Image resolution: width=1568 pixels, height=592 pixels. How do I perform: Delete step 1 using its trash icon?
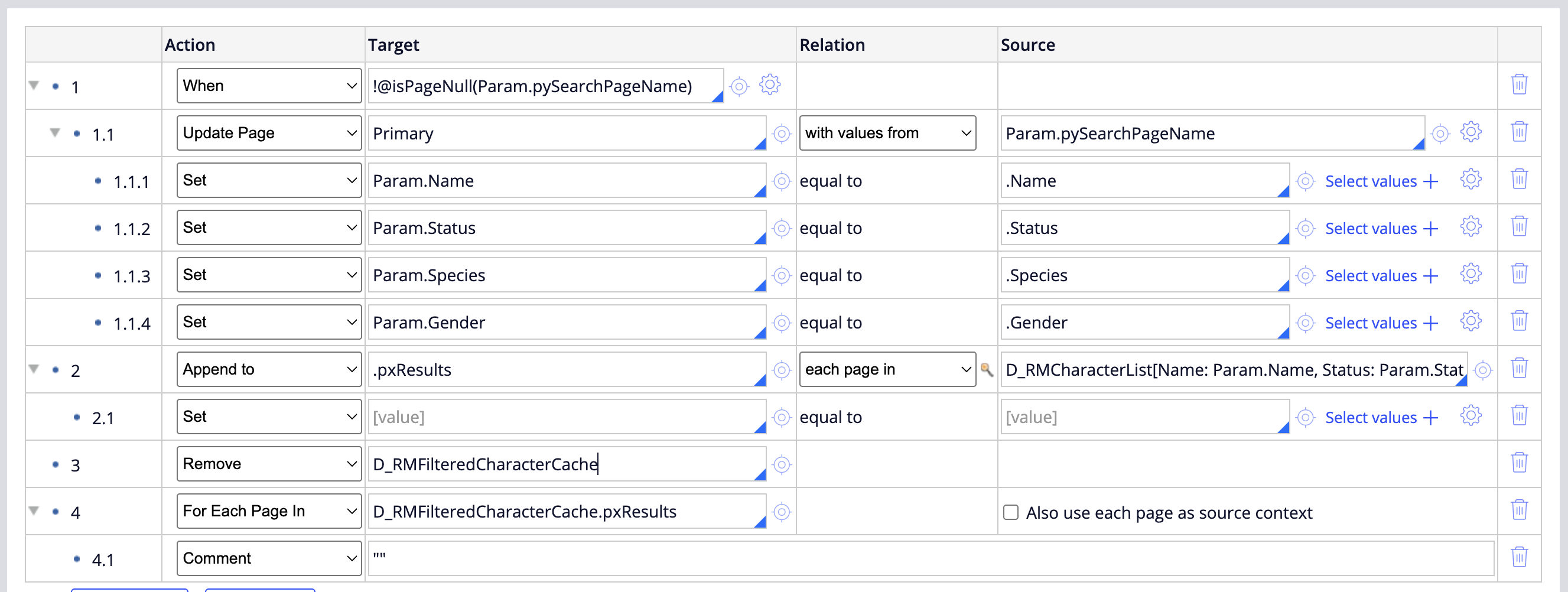[1519, 84]
